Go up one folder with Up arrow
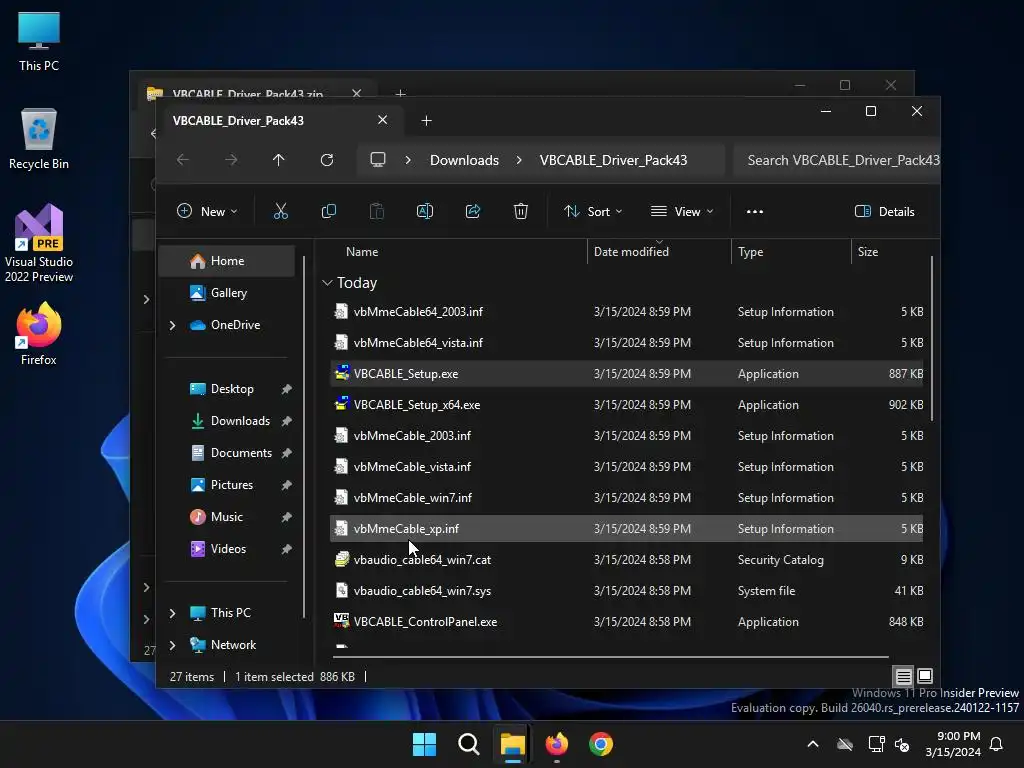 pos(279,160)
